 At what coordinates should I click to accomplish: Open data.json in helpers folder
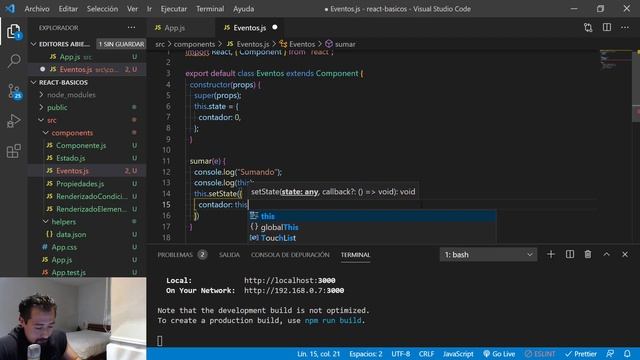(x=71, y=234)
